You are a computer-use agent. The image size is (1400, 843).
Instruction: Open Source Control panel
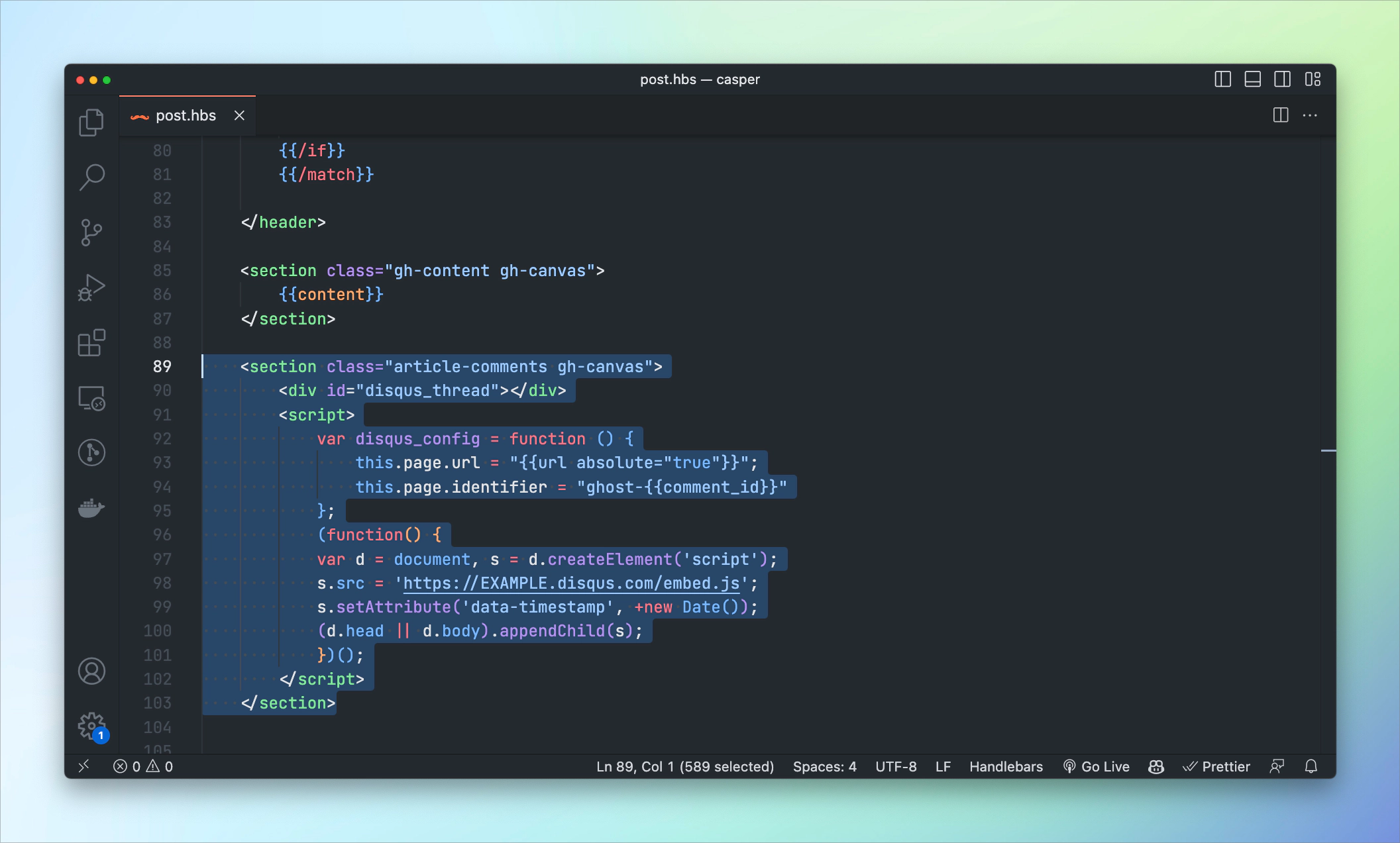pos(91,232)
